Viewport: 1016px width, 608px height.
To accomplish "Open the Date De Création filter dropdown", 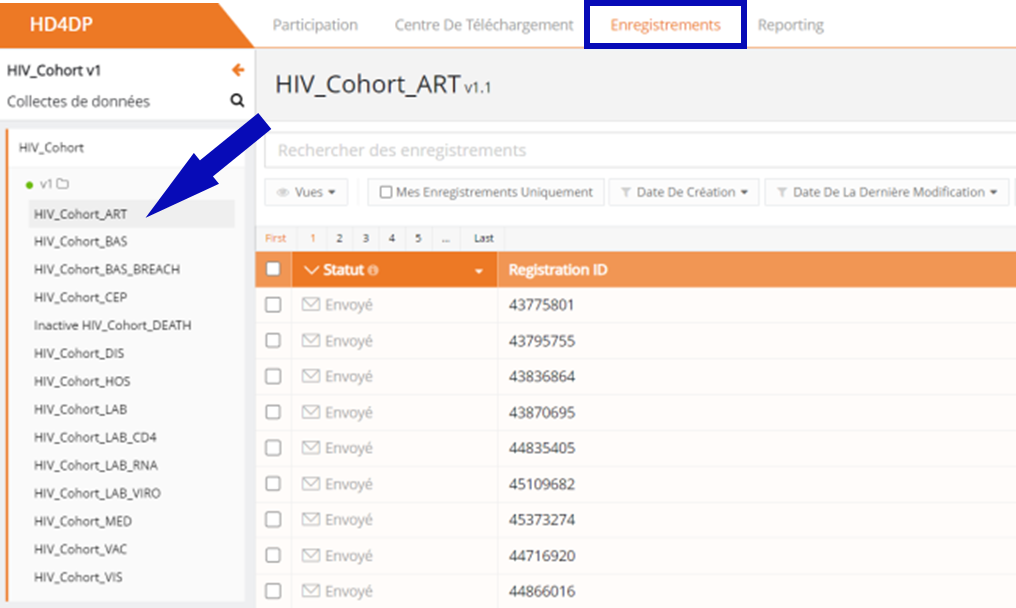I will click(x=685, y=192).
